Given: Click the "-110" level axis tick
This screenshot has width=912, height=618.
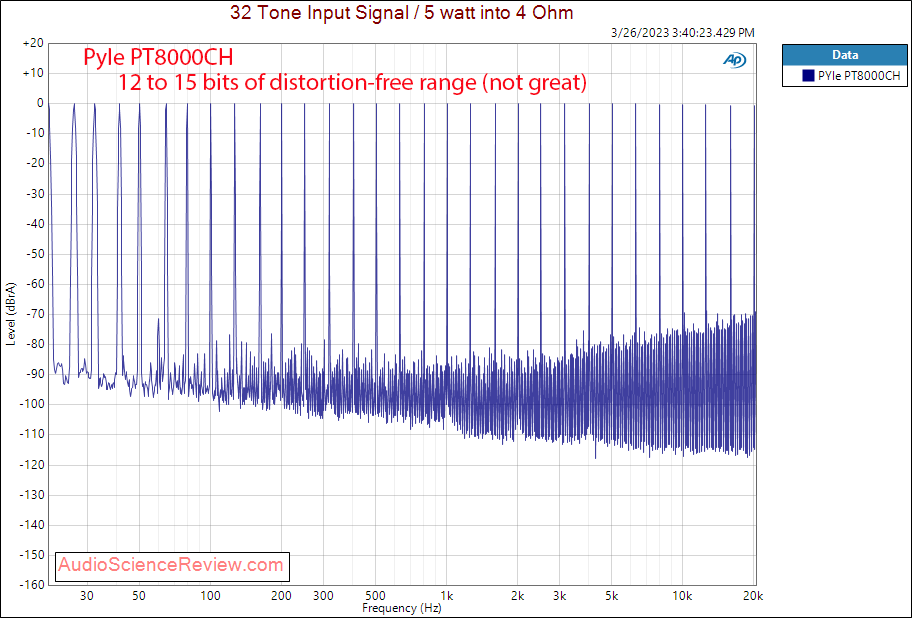Looking at the screenshot, I should (32, 434).
